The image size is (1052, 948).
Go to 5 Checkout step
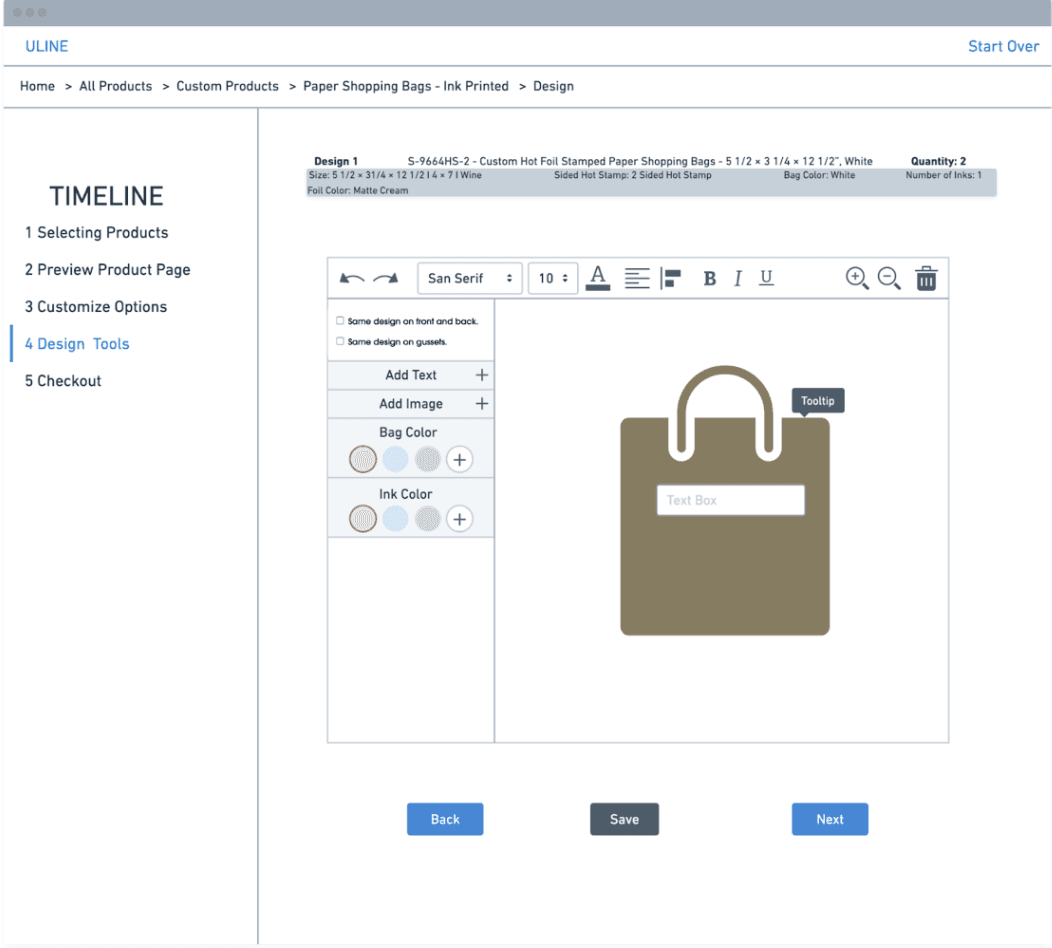(63, 381)
